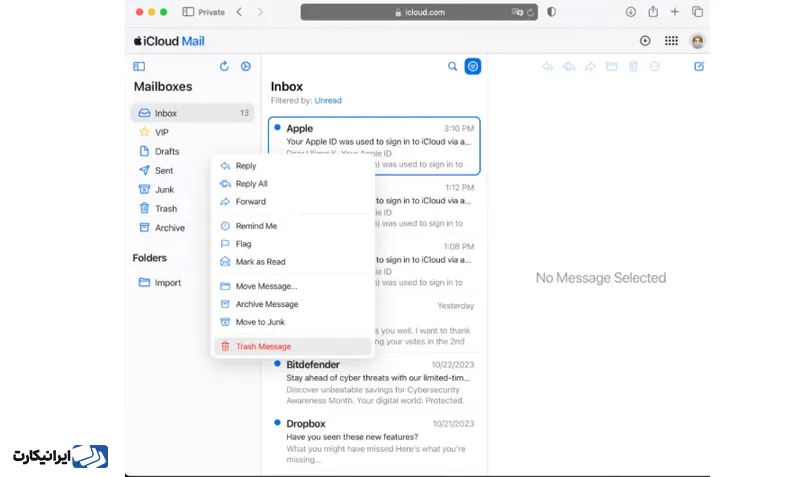Click the move to folder toolbar icon
This screenshot has height=477, width=800.
(x=612, y=66)
